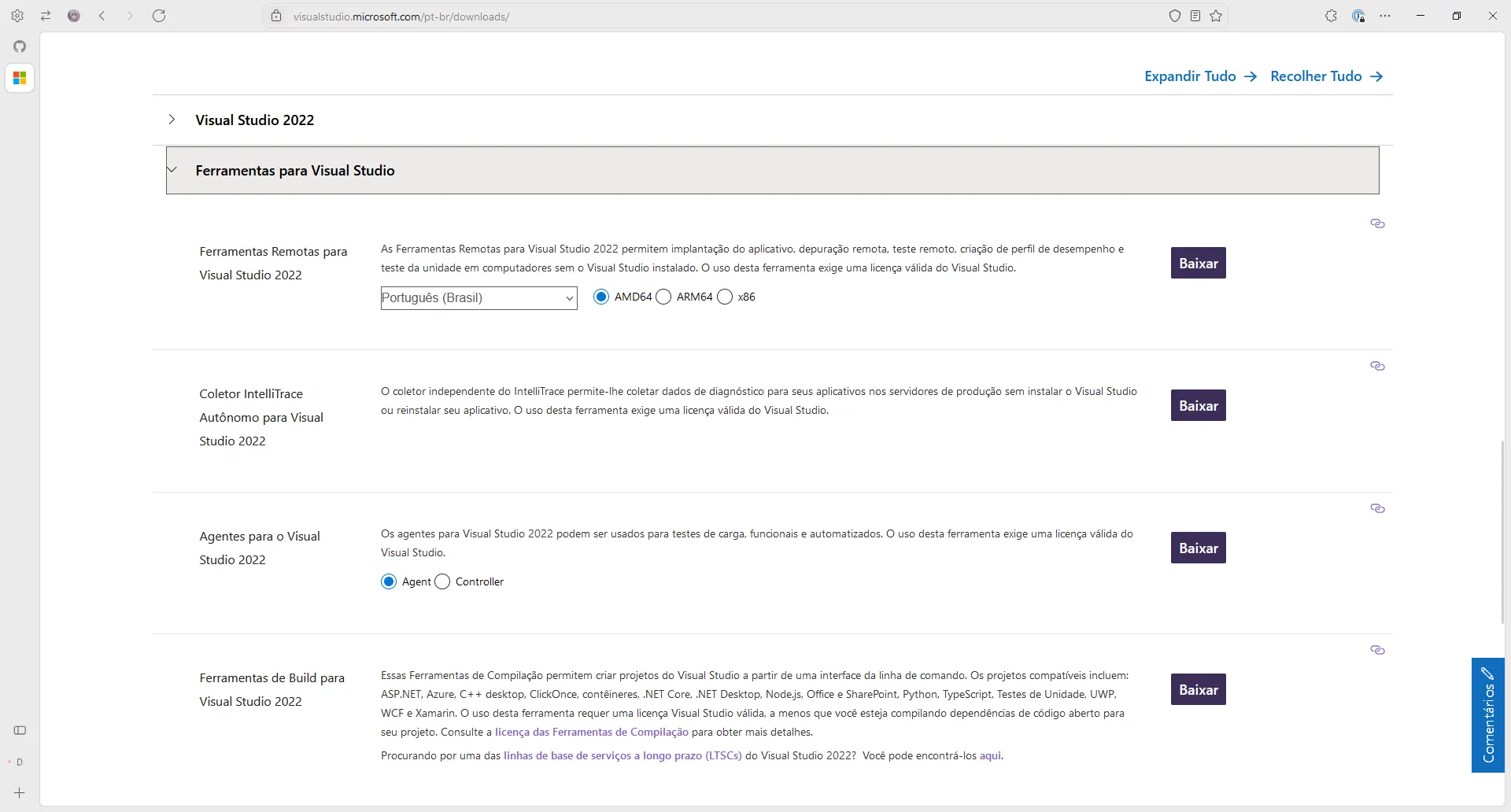
Task: Collapse Ferramentas para Visual Studio section
Action: click(x=773, y=170)
